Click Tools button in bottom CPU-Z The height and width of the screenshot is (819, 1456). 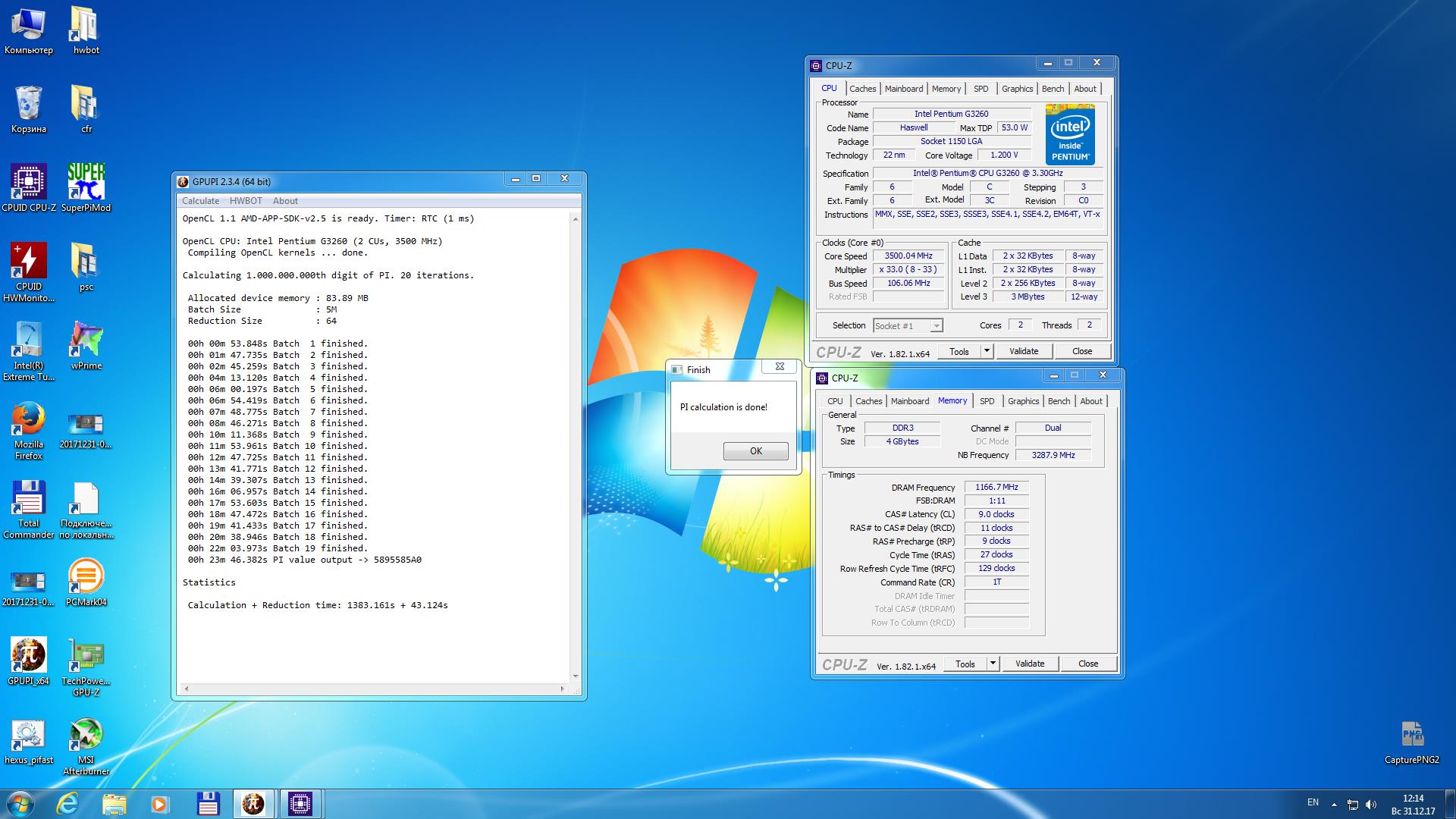click(965, 664)
